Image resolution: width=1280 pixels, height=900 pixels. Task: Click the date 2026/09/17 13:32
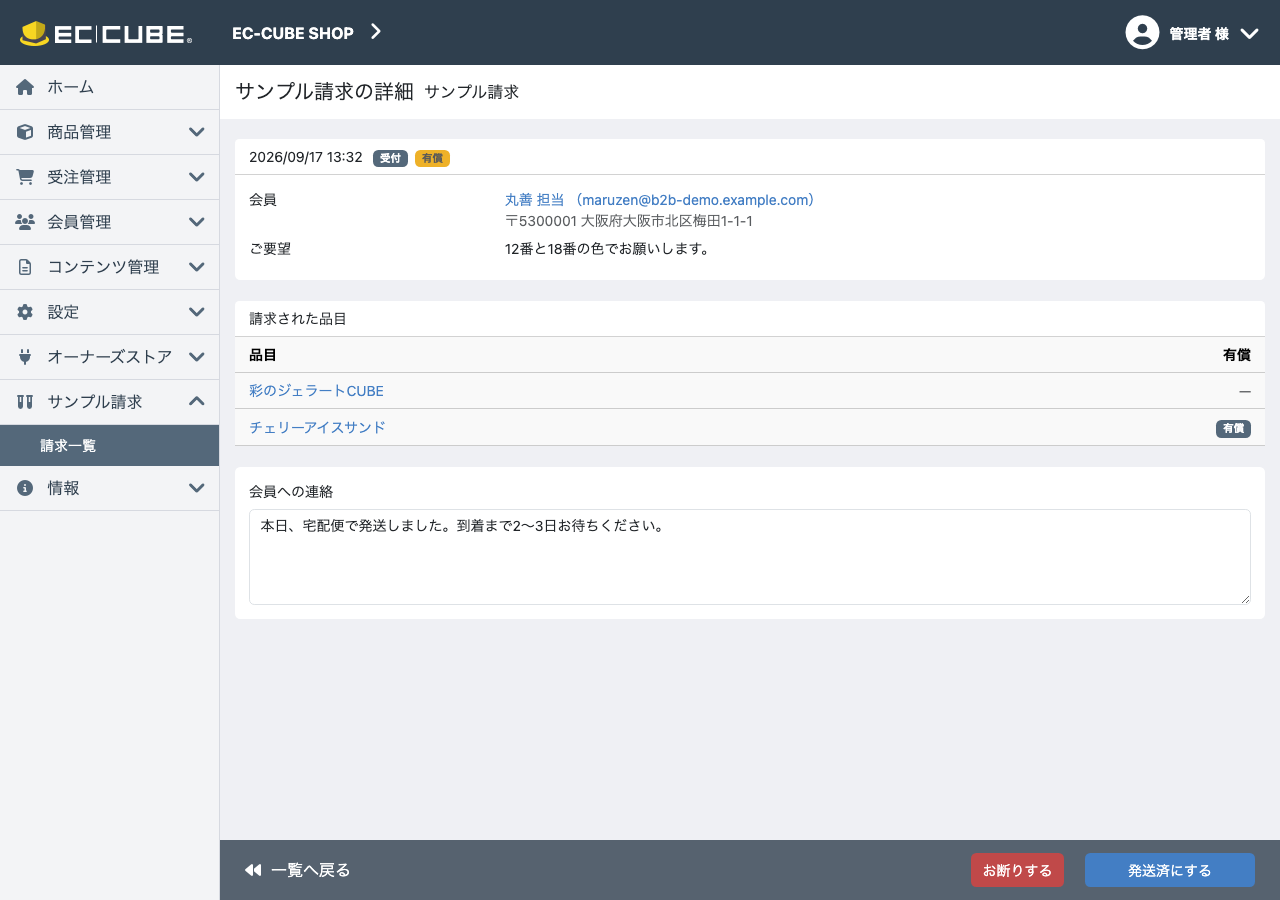tap(306, 157)
